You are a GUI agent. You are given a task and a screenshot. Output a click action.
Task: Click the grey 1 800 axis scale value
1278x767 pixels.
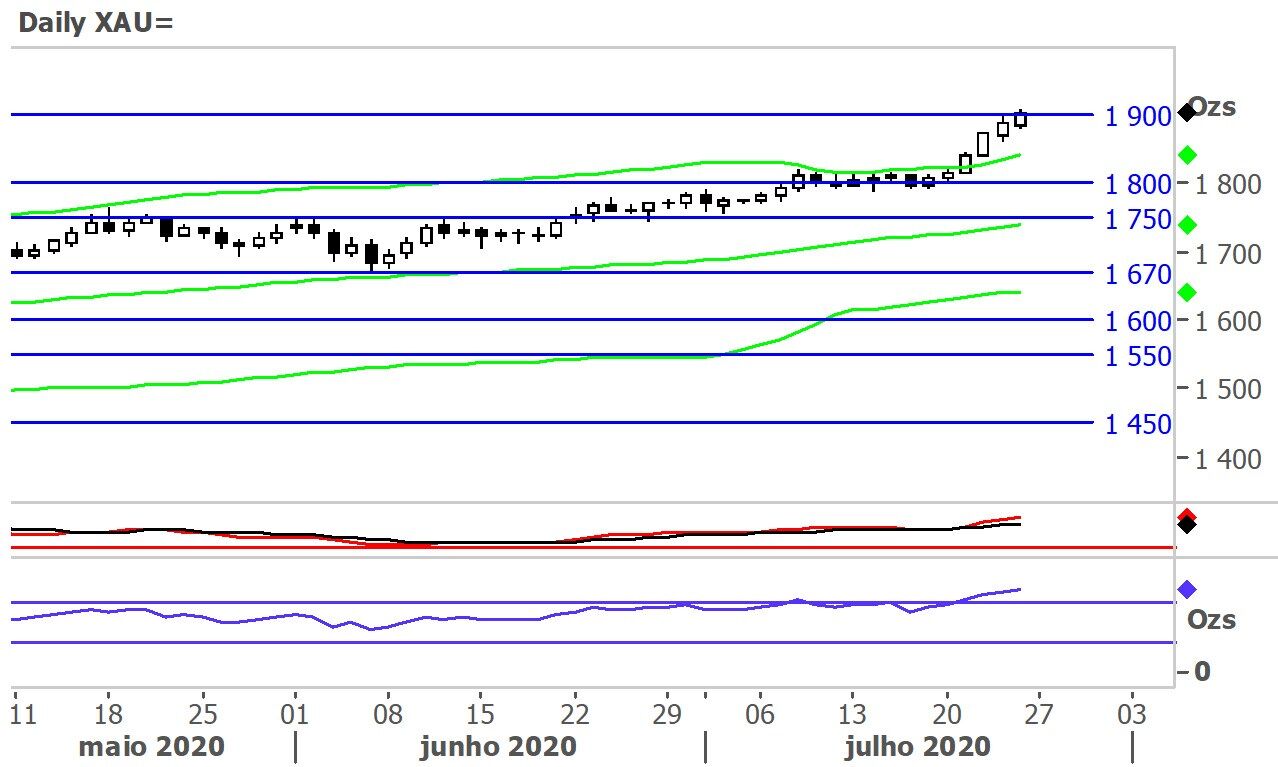[x=1228, y=184]
